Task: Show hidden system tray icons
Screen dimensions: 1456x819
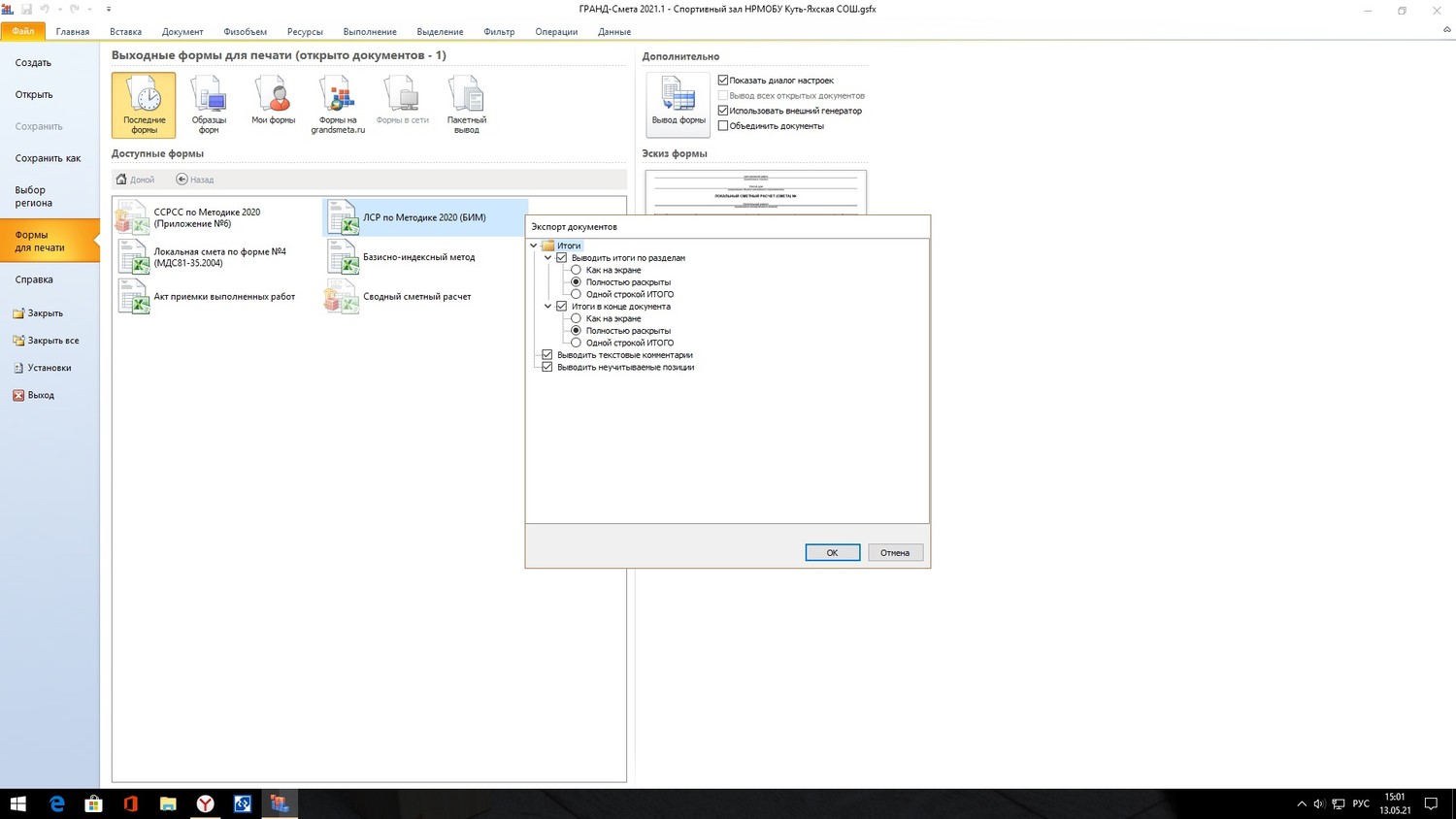Action: click(1302, 803)
